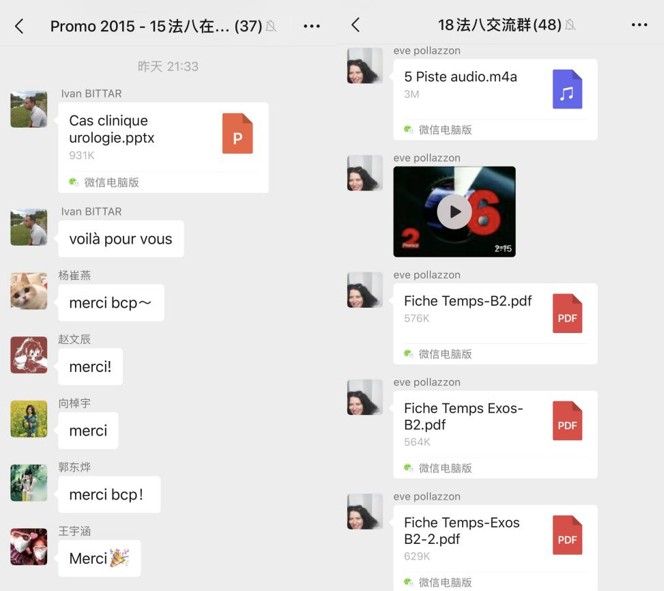
Task: Tap the "voilà pour vous" message bubble
Action: (121, 239)
